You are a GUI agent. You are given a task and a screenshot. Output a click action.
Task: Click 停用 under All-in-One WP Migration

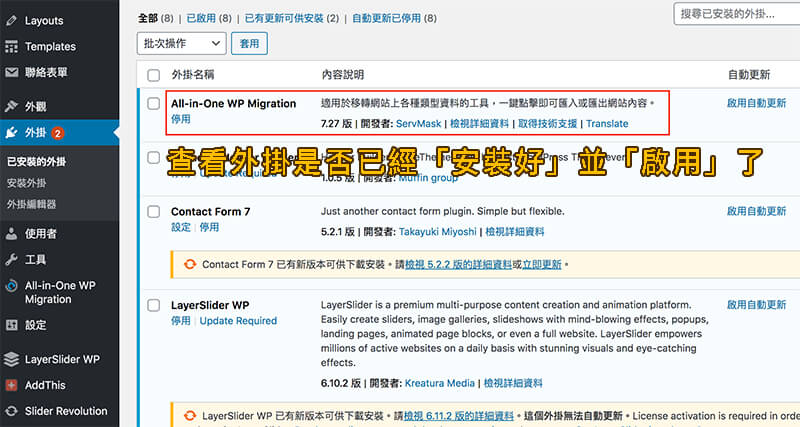tap(180, 119)
